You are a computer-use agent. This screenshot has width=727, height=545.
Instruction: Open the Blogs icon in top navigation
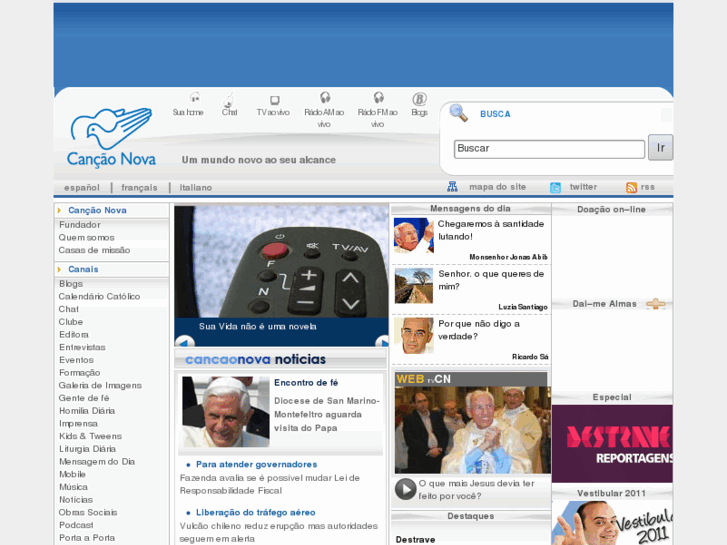tap(419, 99)
